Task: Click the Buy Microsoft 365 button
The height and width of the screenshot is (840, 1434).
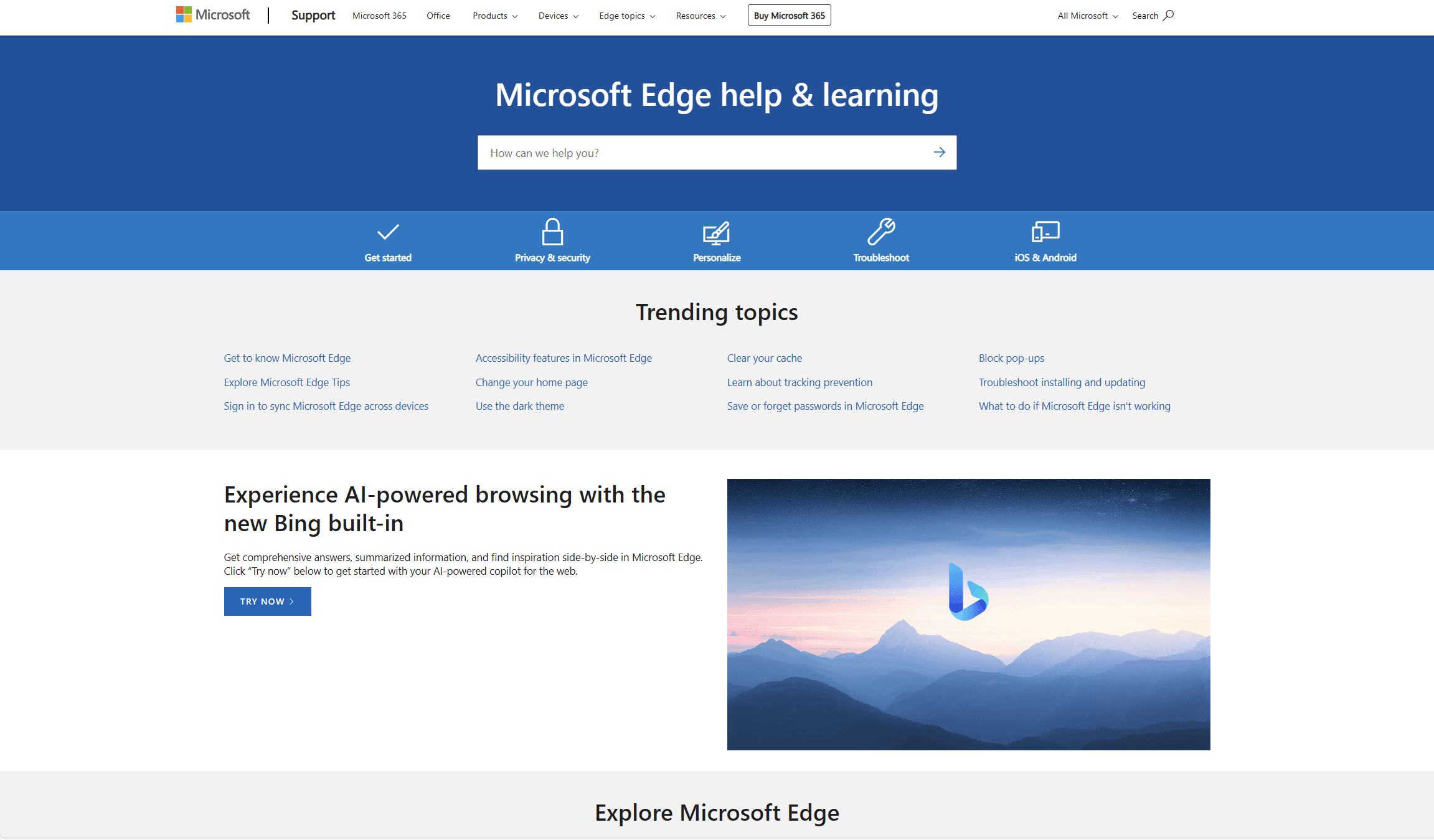Action: [x=789, y=16]
